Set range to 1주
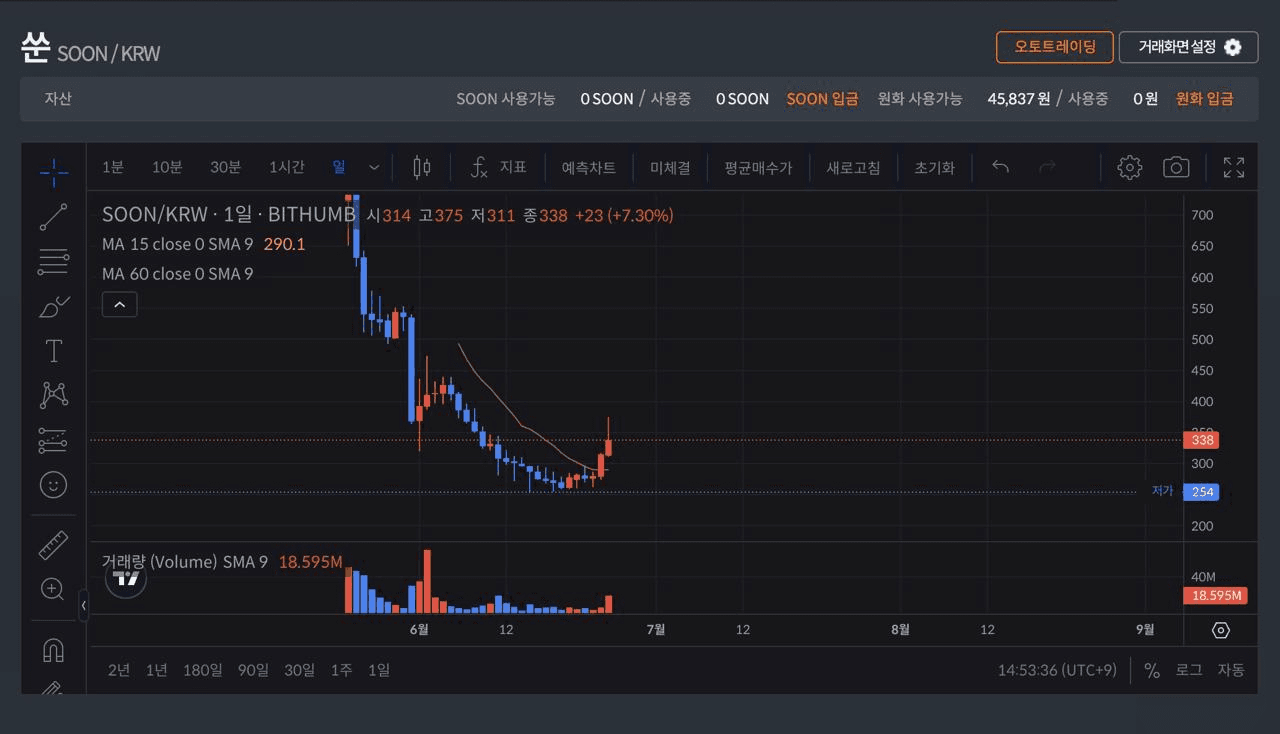 click(x=342, y=670)
